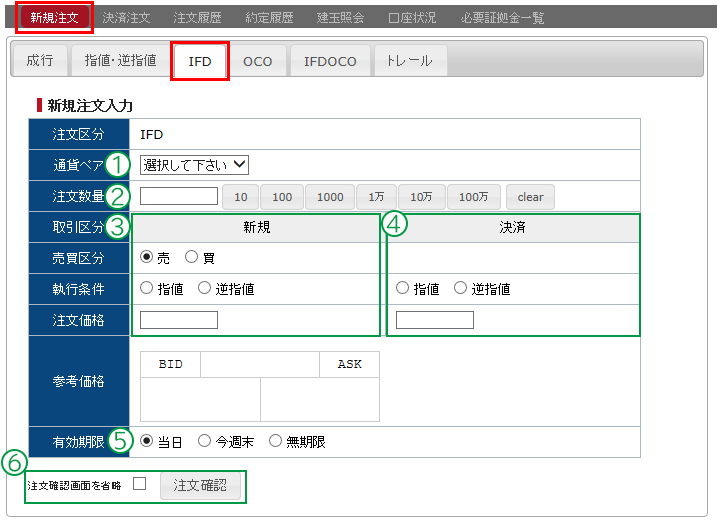
Task: Switch to the OCO order tab
Action: click(x=258, y=61)
